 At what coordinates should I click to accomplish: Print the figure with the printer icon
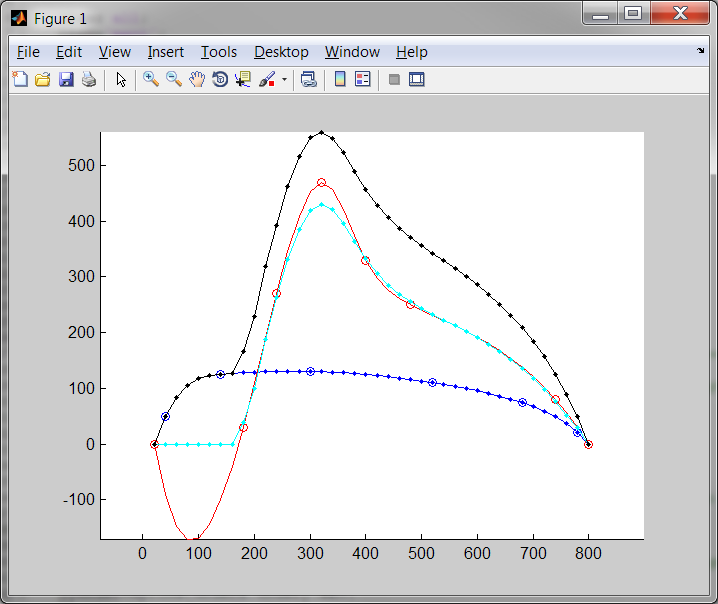89,79
